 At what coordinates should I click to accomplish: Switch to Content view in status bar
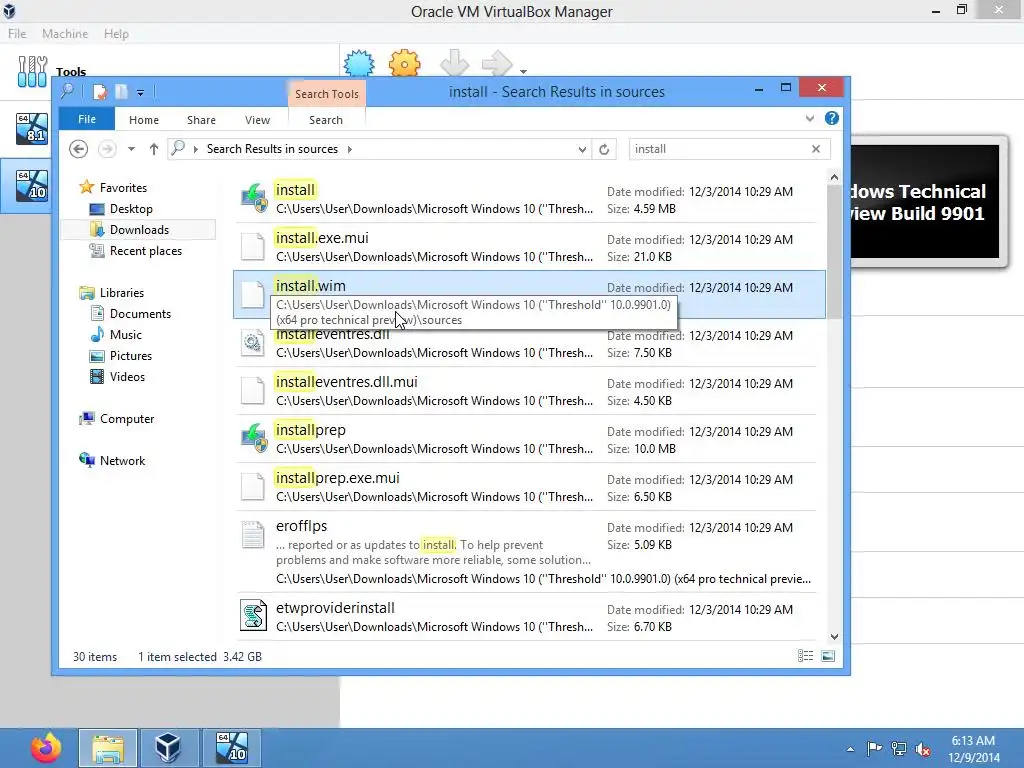[827, 656]
